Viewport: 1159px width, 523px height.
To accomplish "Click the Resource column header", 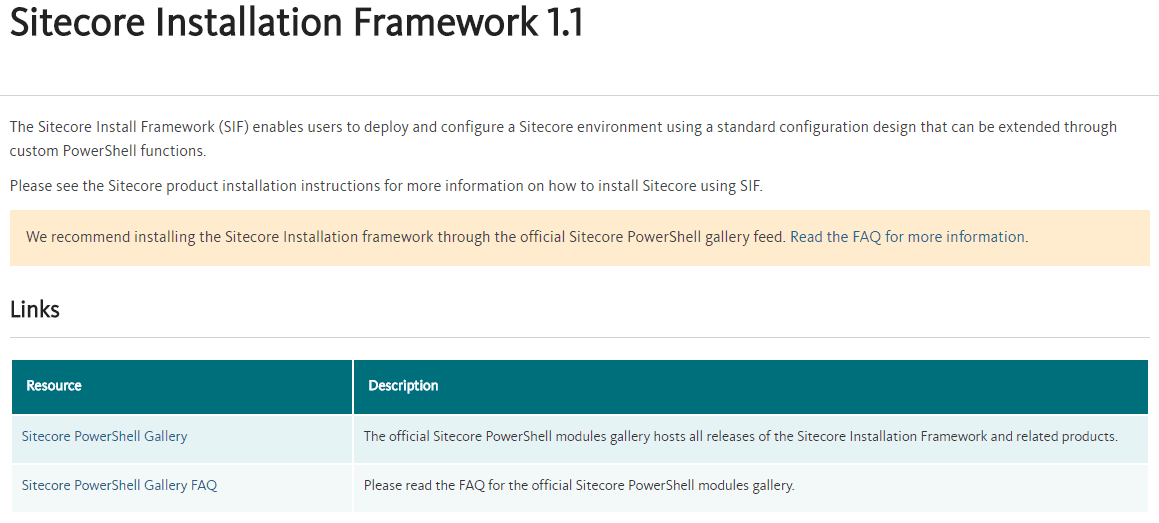I will [54, 385].
